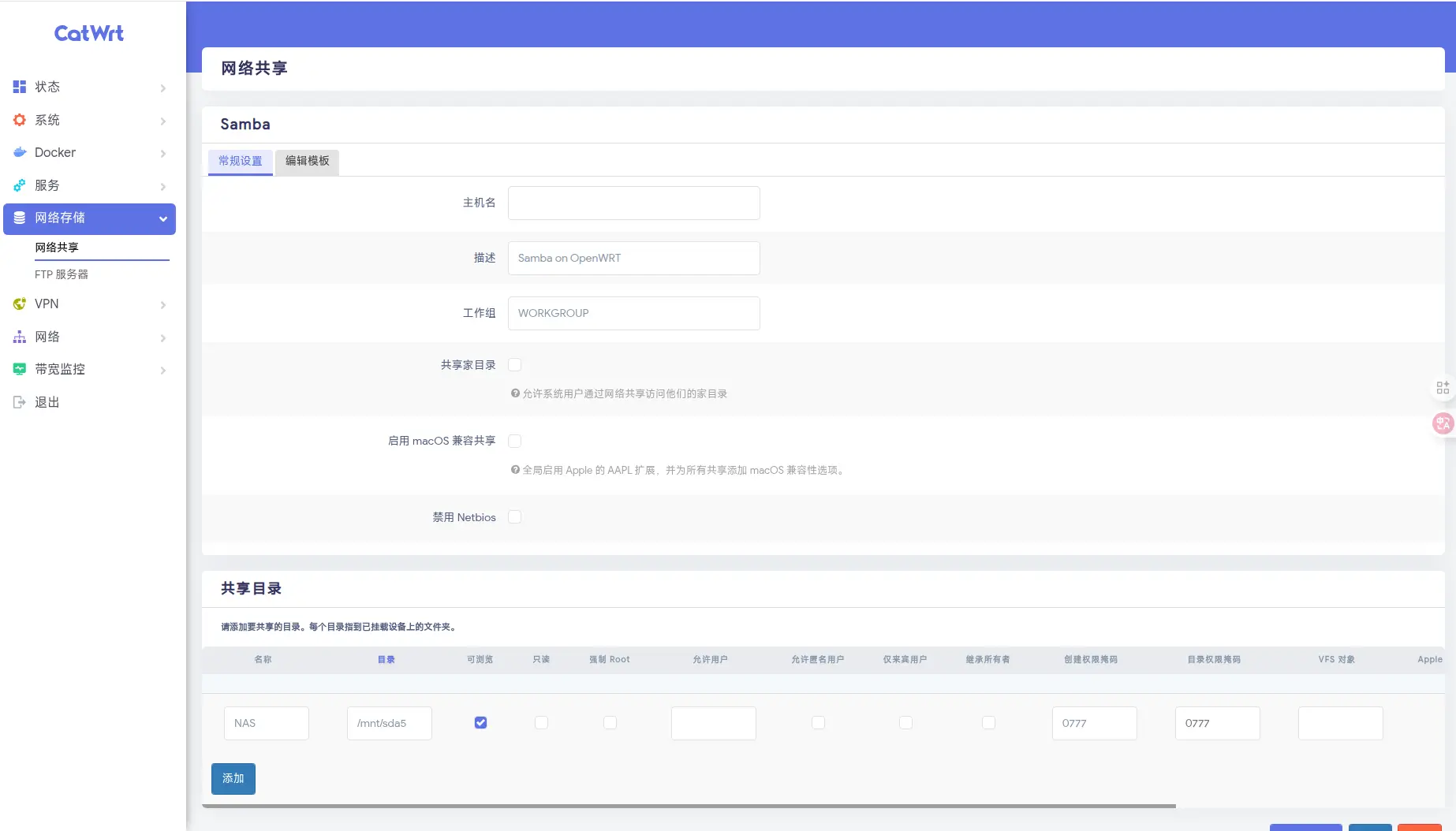Click the 只读 column header text

tap(541, 659)
